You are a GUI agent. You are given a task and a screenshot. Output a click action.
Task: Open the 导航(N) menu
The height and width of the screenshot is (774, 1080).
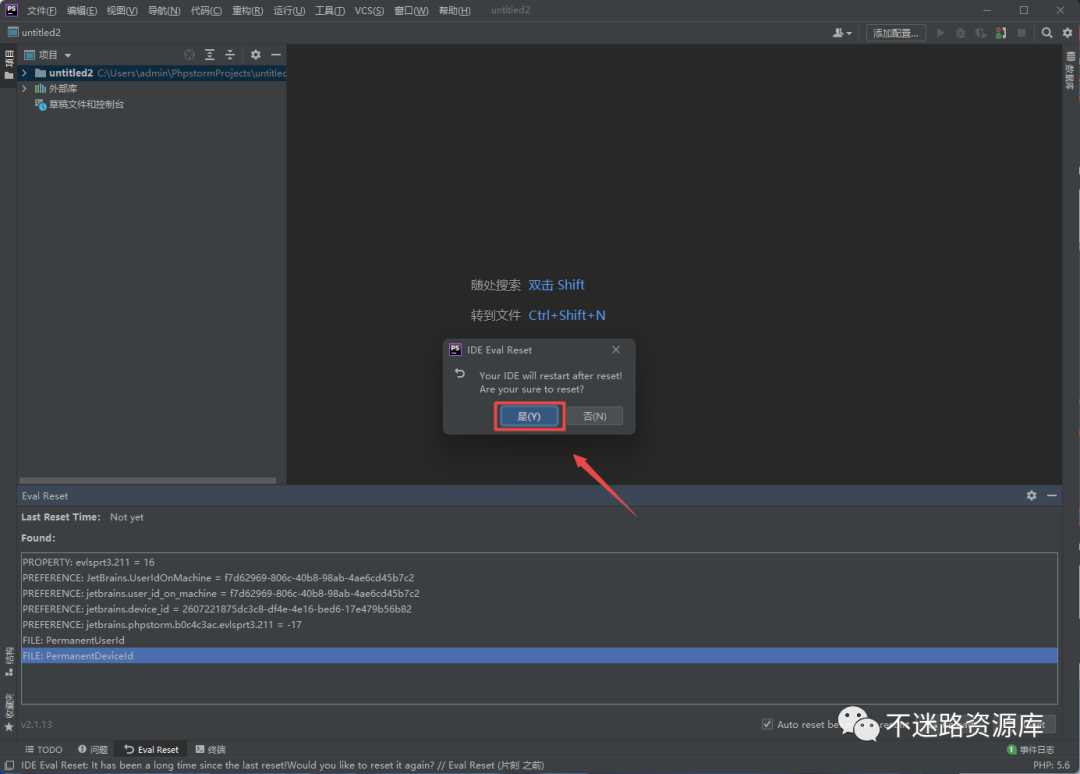tap(164, 10)
